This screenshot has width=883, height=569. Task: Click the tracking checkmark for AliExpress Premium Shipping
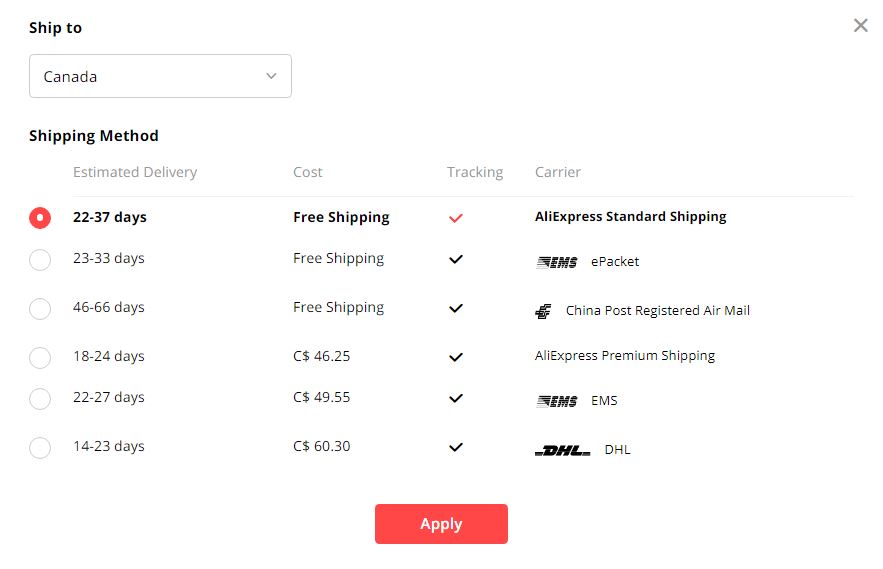point(456,357)
